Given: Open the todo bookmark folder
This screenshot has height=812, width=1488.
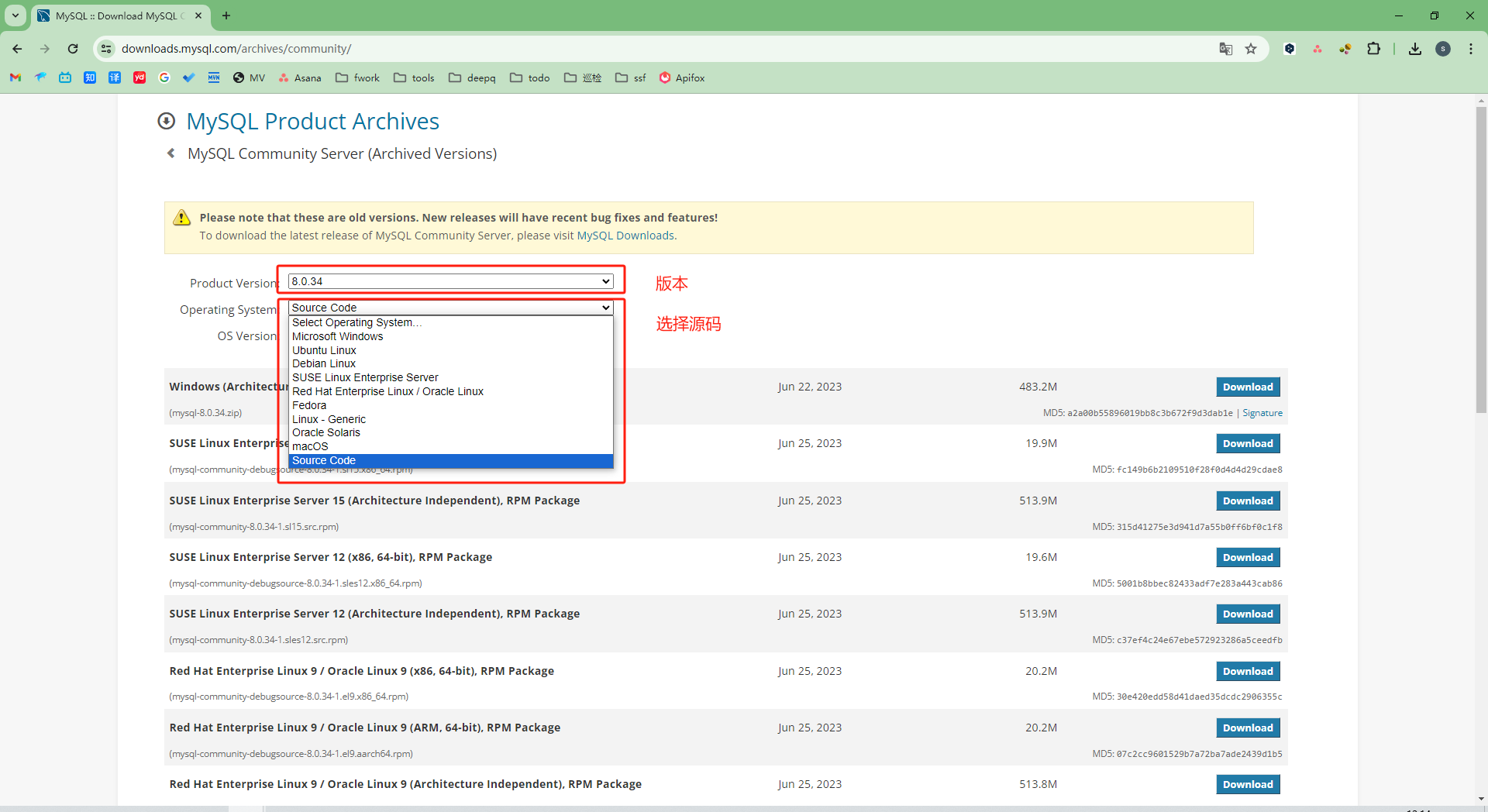Looking at the screenshot, I should click(530, 77).
